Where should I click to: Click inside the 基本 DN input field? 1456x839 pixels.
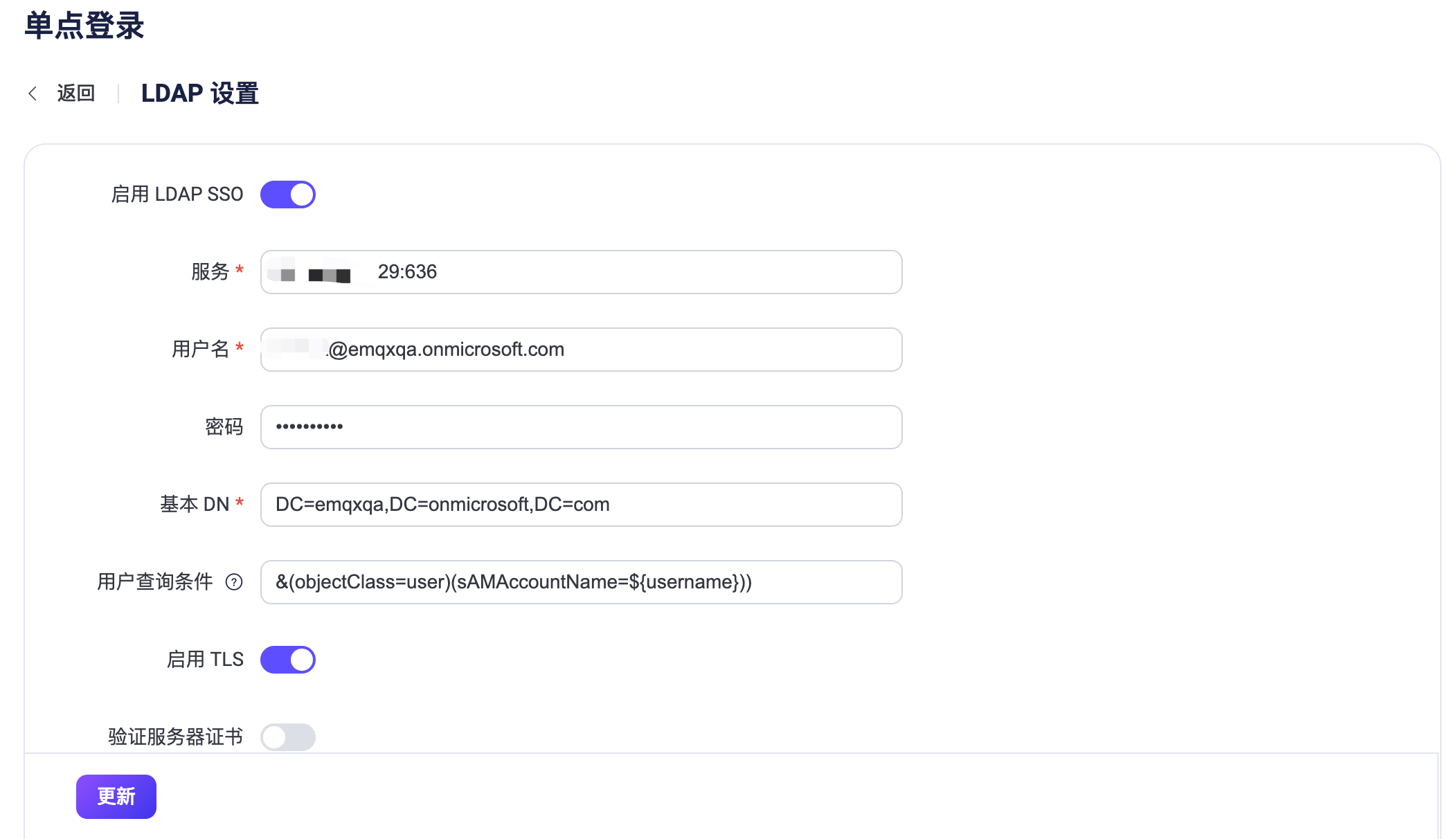coord(582,505)
